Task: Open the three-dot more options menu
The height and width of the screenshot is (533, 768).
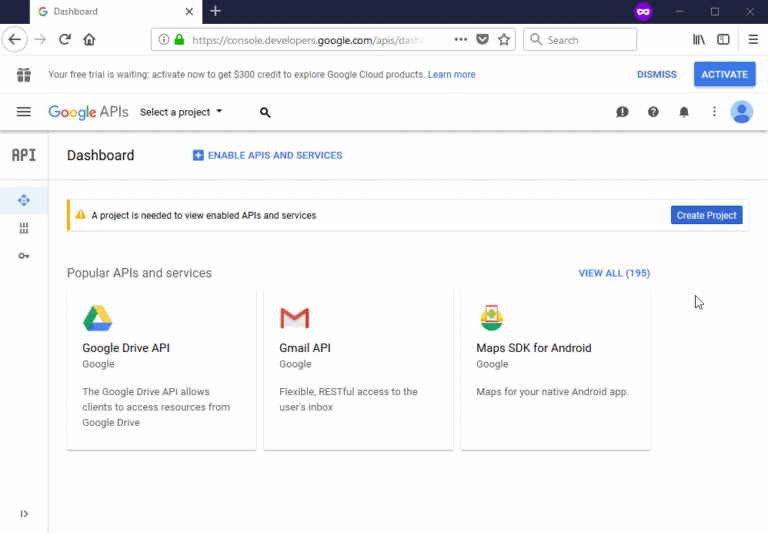Action: coord(714,112)
